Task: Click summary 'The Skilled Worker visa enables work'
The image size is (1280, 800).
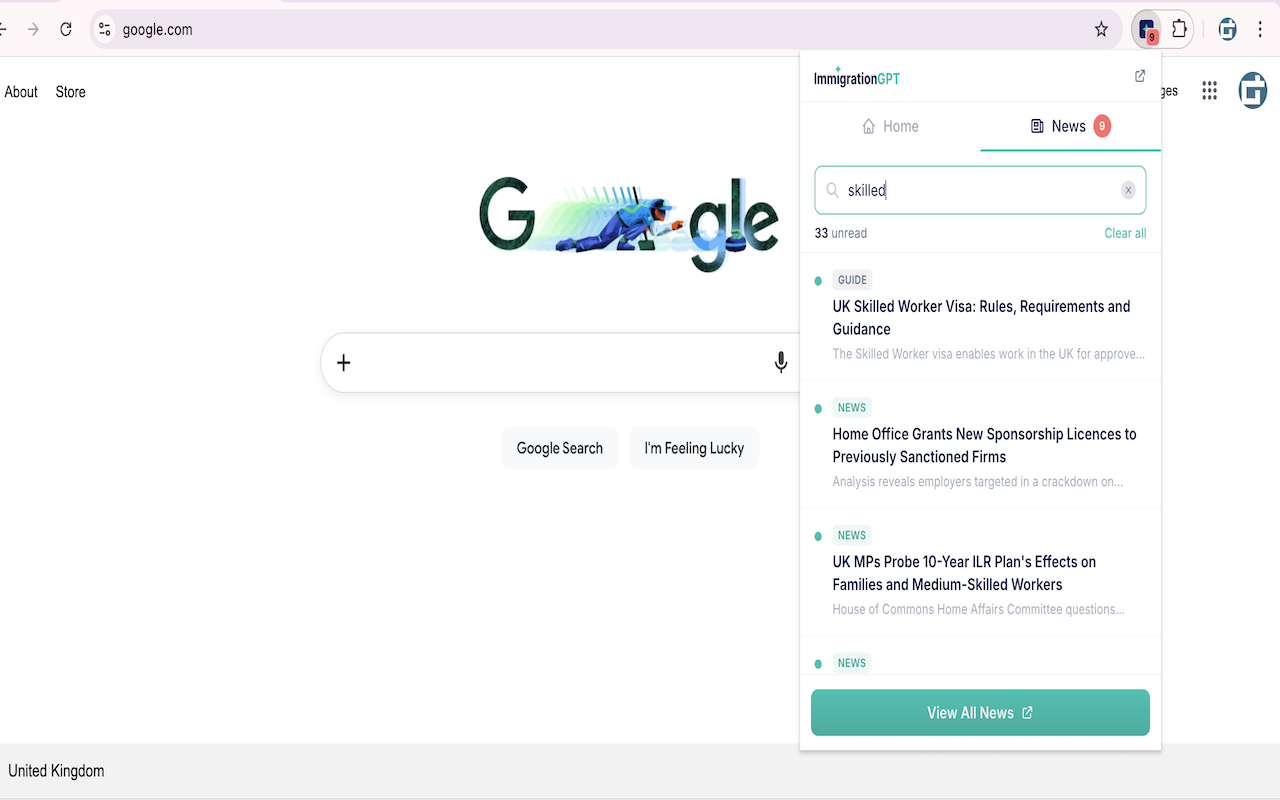Action: point(989,354)
